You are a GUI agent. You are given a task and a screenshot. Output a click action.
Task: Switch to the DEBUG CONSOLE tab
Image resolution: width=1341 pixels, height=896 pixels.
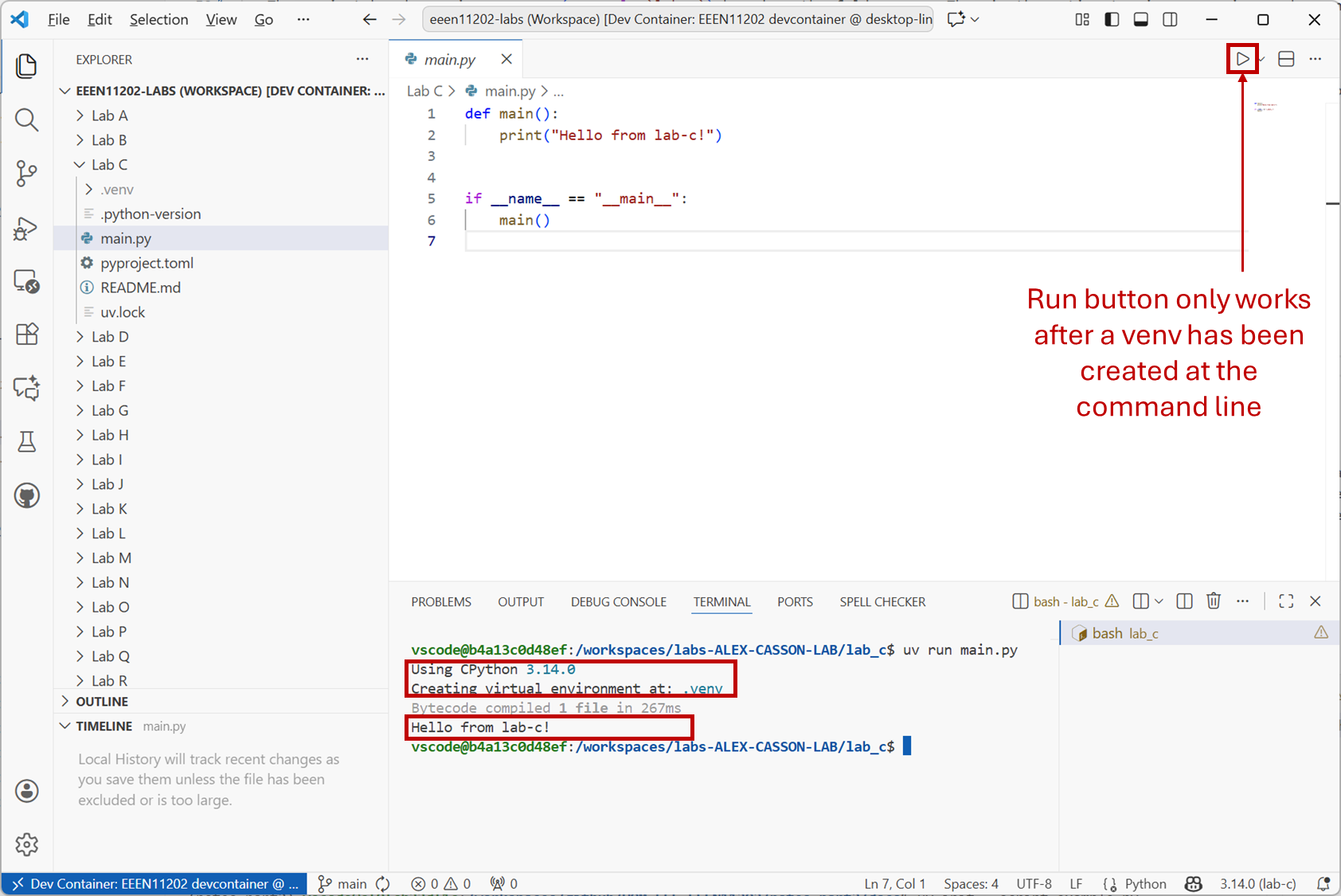coord(618,602)
